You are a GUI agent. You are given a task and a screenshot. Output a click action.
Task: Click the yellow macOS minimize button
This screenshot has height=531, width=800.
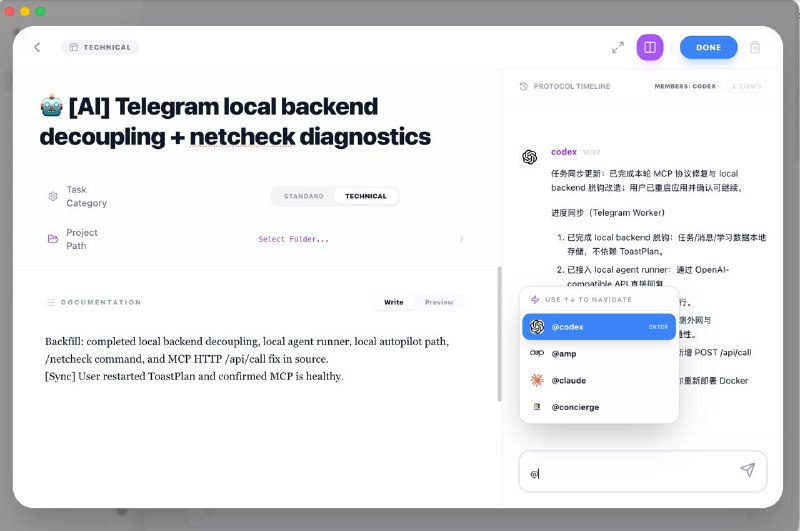pos(24,11)
